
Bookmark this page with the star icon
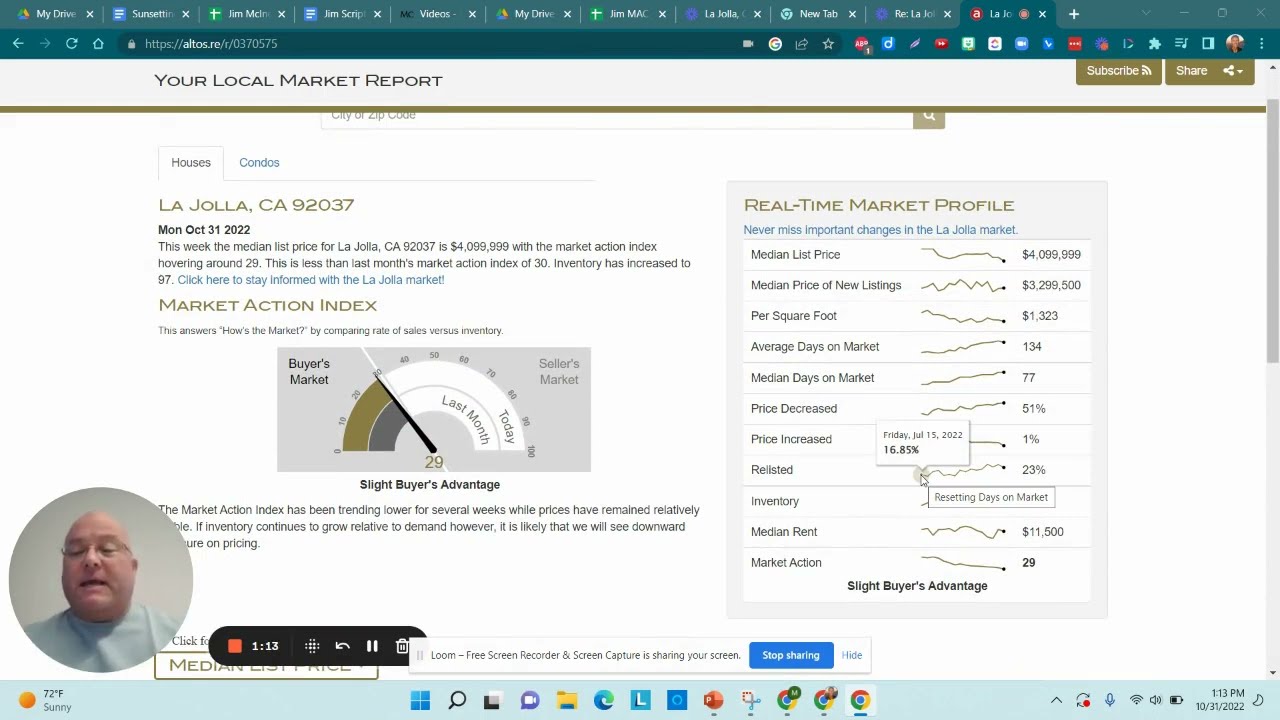pos(828,44)
